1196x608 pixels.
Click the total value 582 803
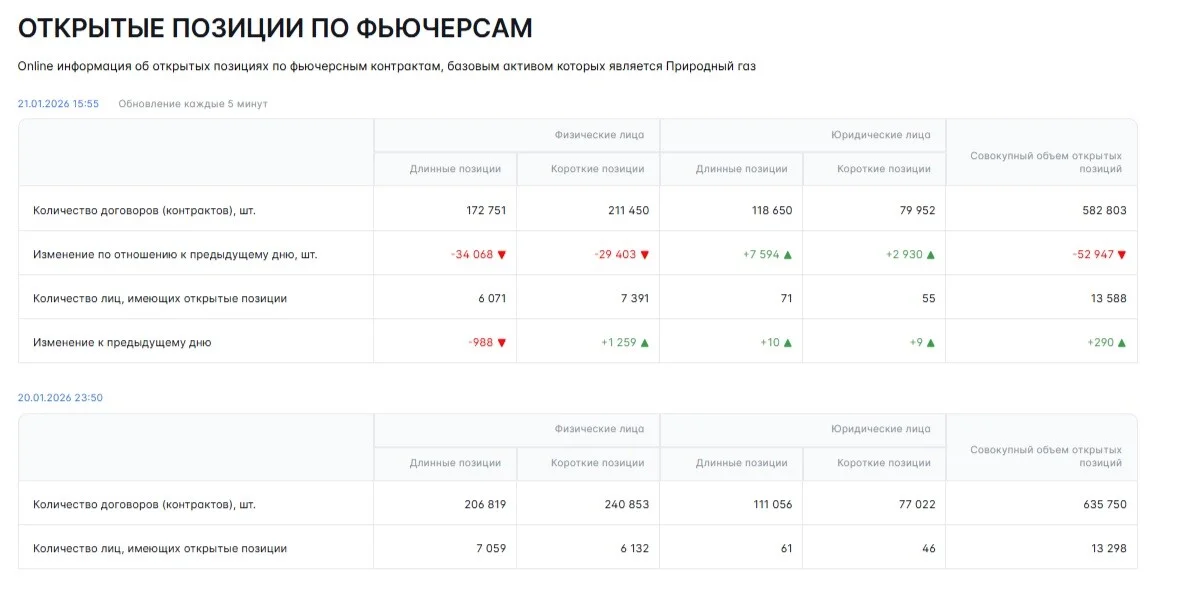click(1104, 211)
